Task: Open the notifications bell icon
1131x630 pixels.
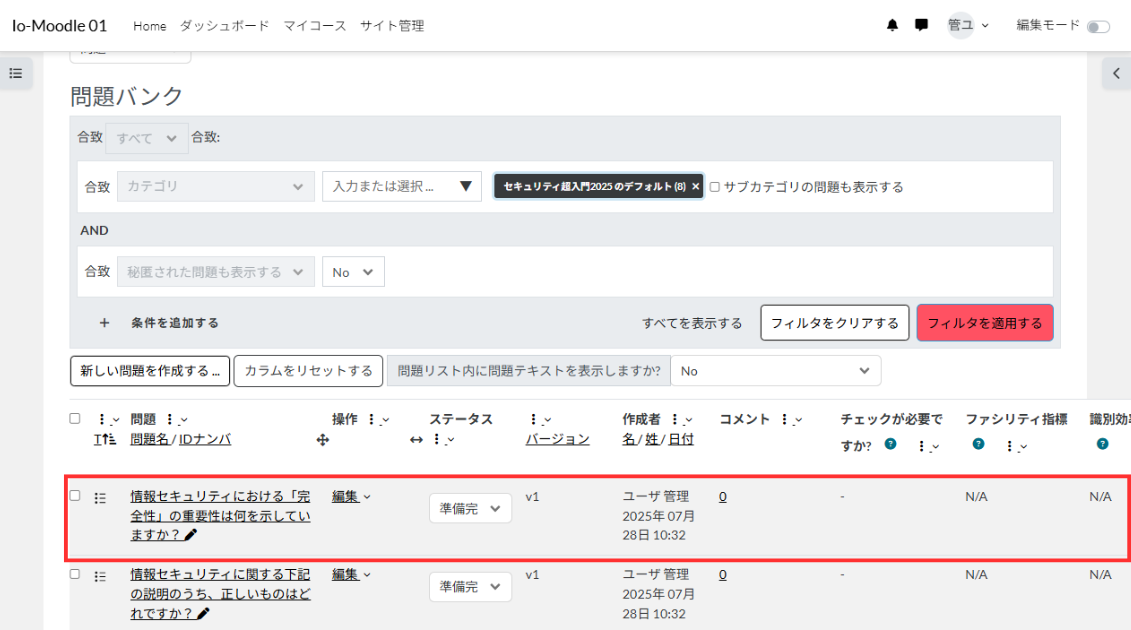Action: pyautogui.click(x=892, y=26)
